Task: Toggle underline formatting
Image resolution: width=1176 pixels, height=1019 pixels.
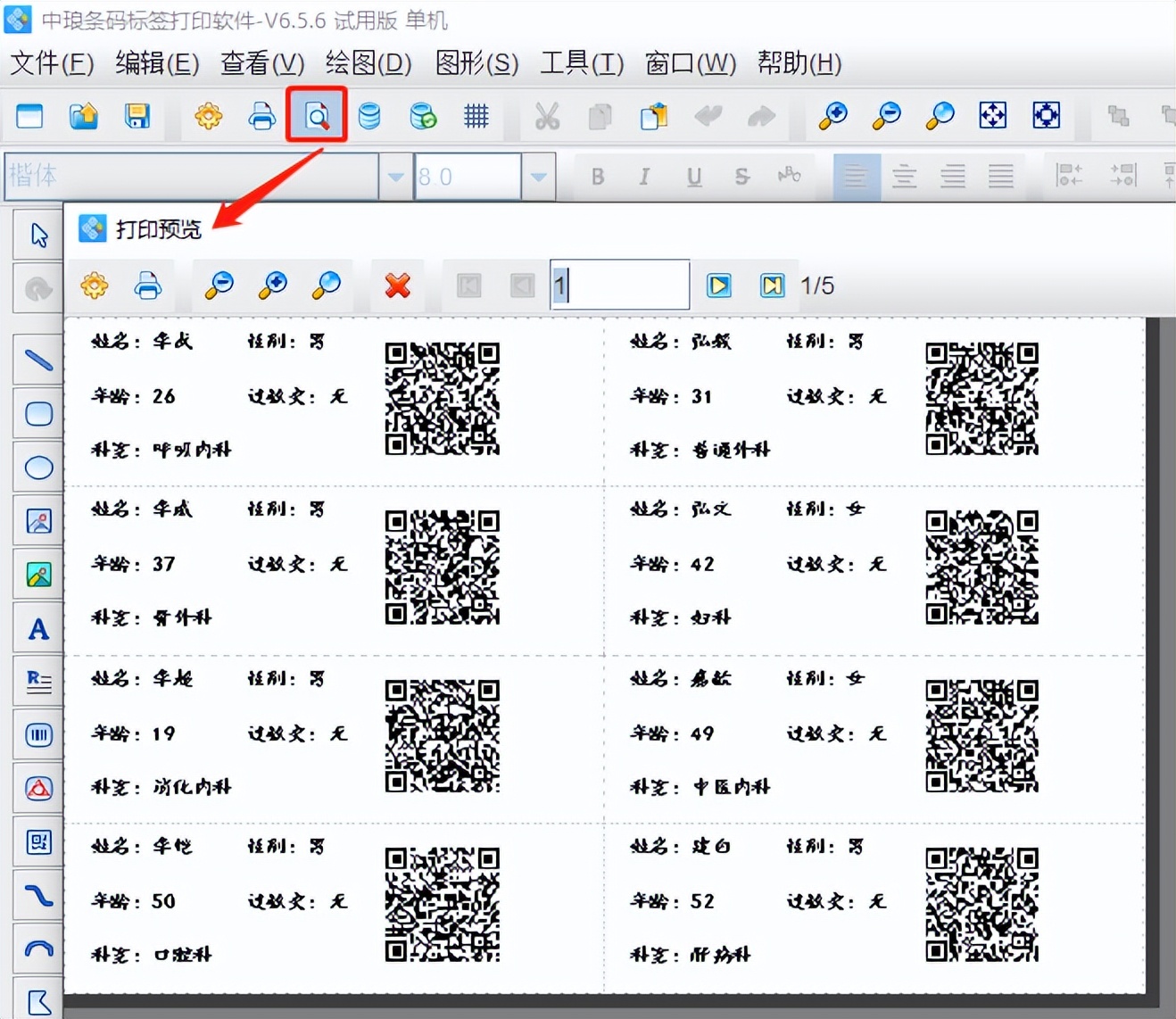Action: tap(694, 177)
